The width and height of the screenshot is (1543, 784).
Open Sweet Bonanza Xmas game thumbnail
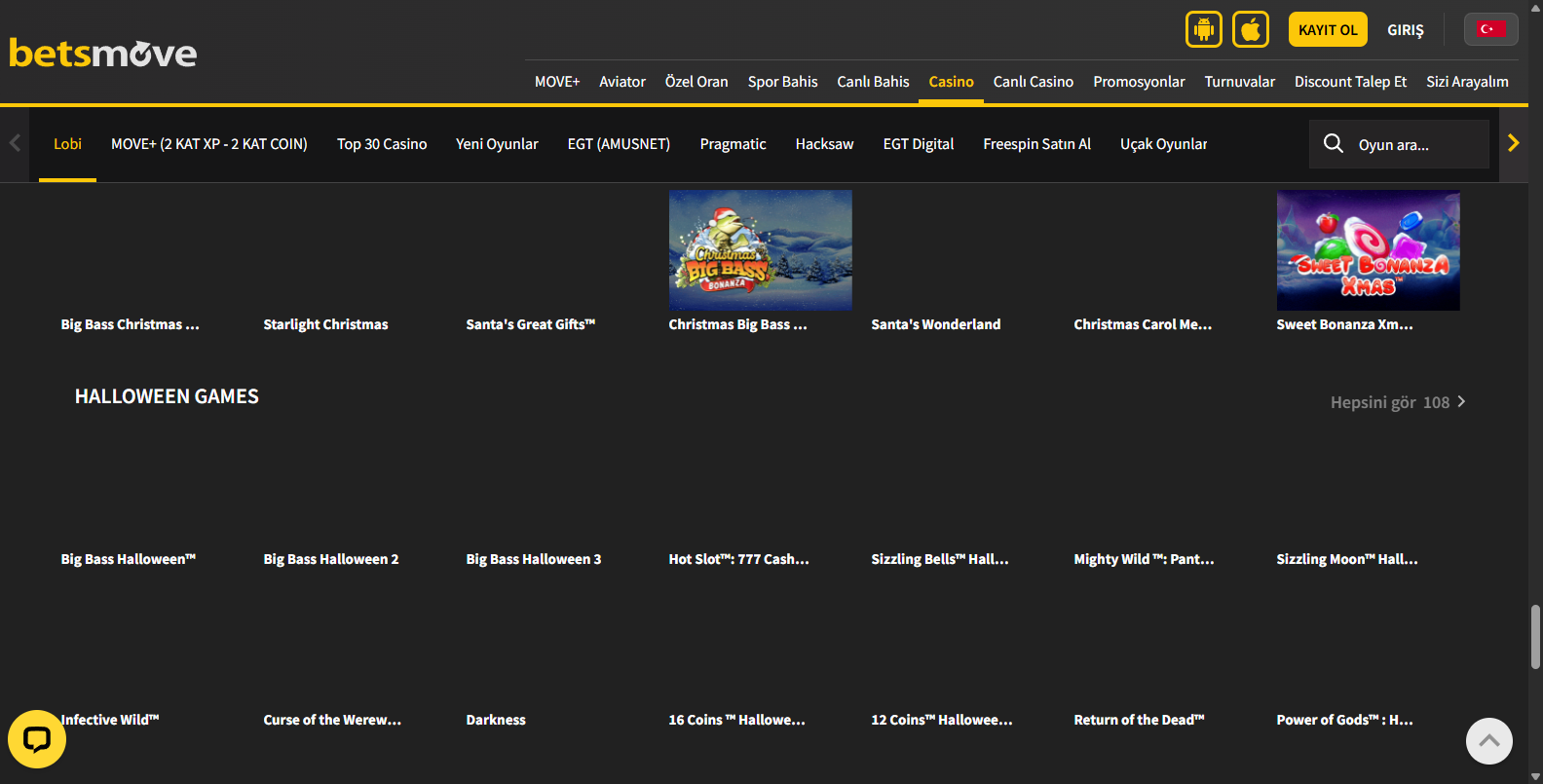coord(1368,250)
